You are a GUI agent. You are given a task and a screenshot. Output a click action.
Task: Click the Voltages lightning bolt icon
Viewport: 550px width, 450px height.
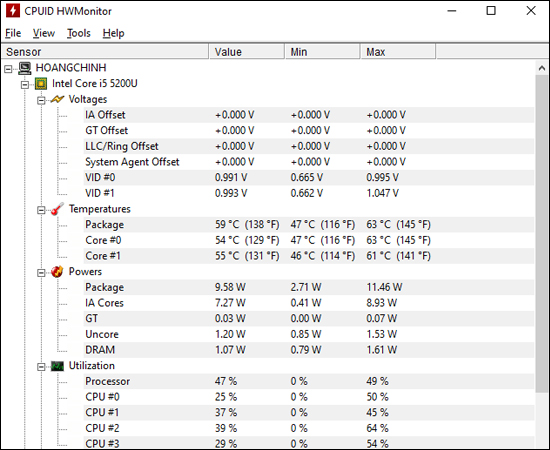tap(57, 99)
